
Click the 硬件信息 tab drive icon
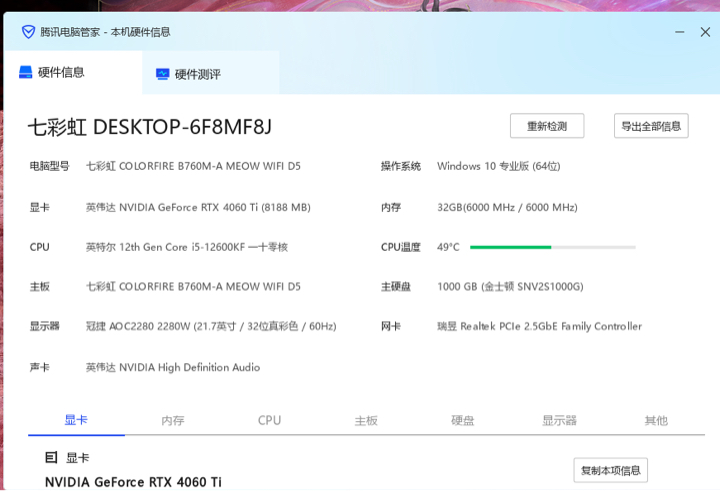click(x=25, y=72)
